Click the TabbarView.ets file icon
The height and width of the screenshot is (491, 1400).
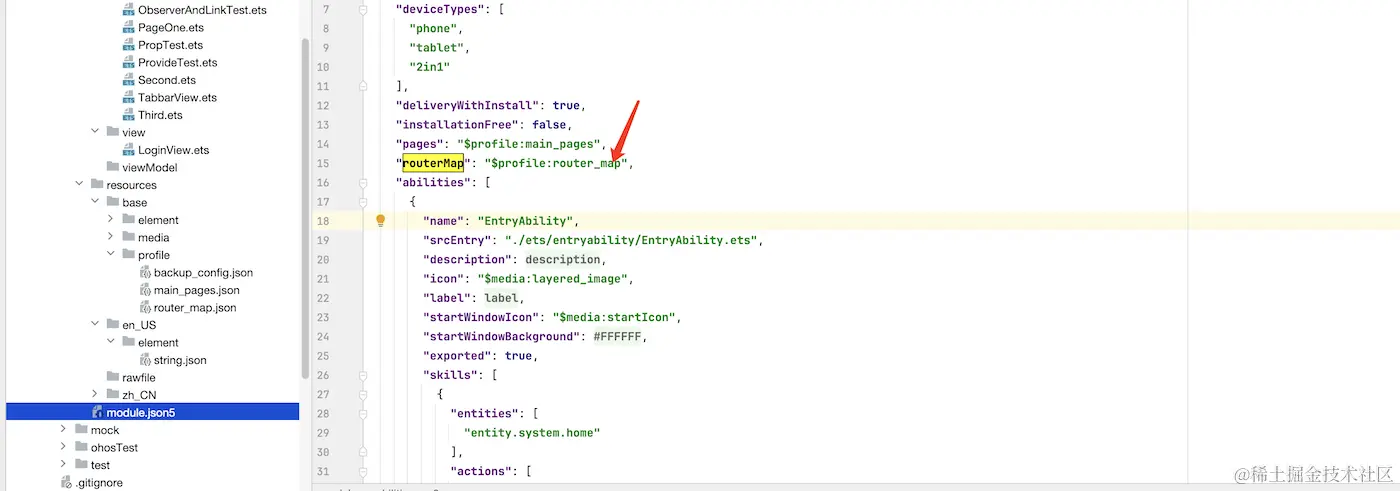click(129, 98)
